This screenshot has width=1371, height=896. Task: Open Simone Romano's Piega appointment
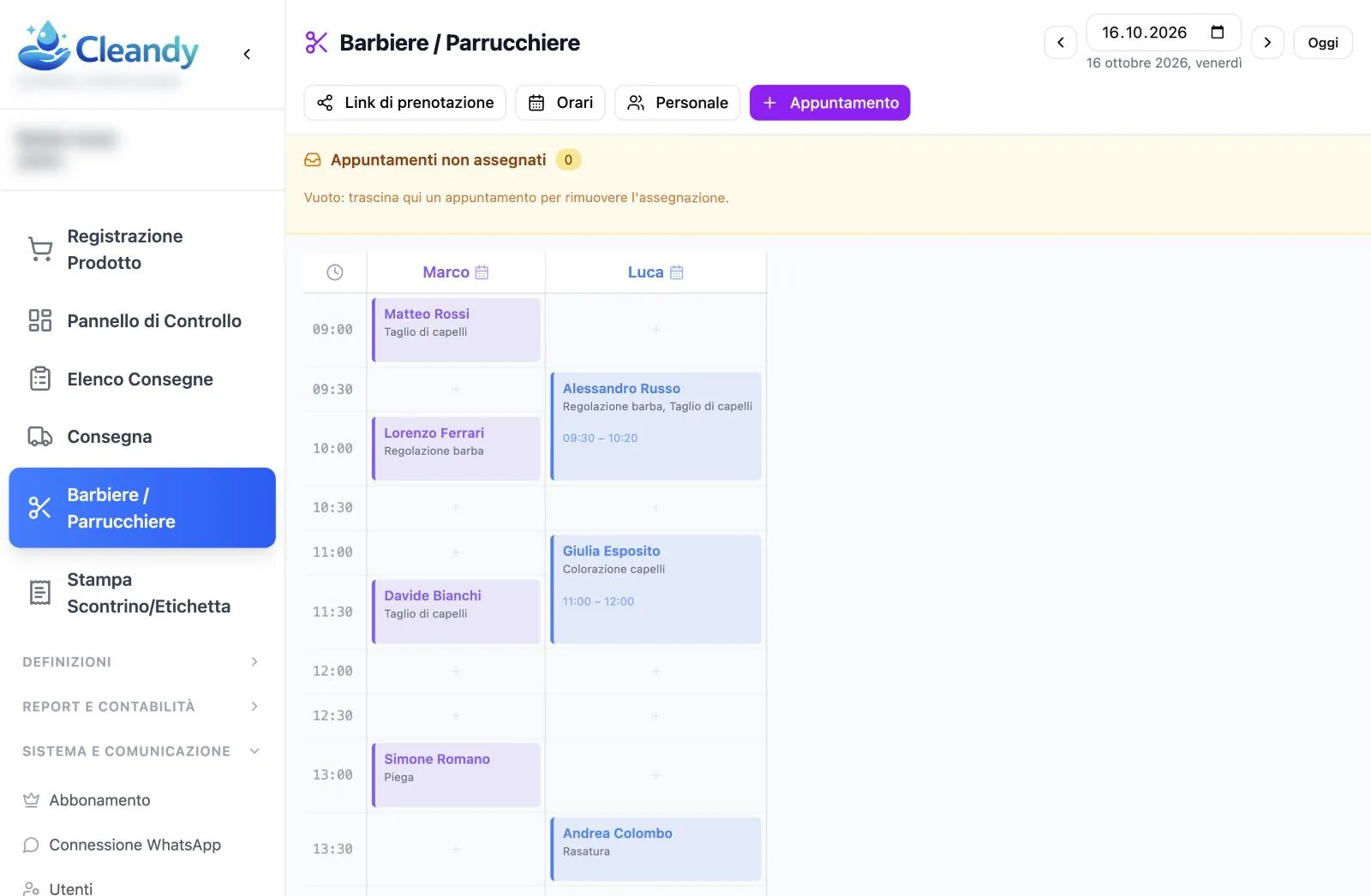[x=456, y=774]
